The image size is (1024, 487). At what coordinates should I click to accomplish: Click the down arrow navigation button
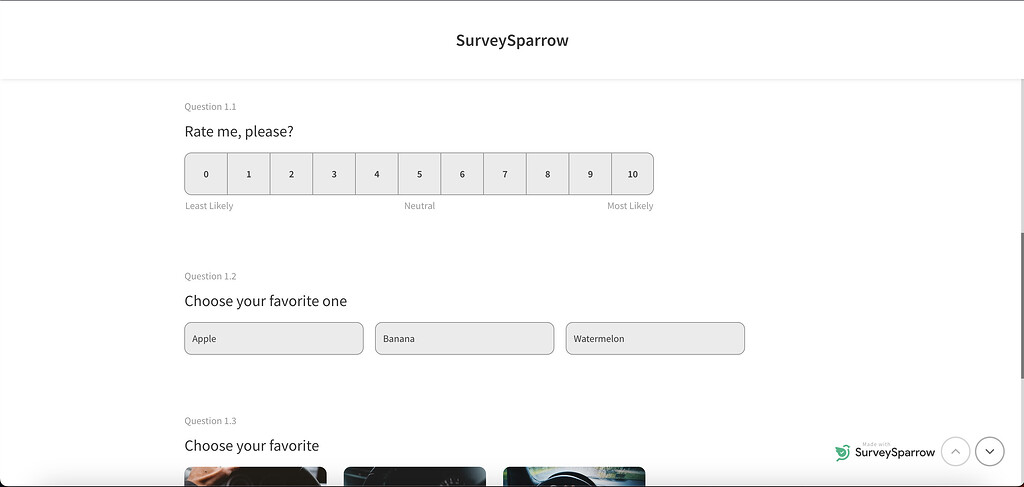click(989, 452)
